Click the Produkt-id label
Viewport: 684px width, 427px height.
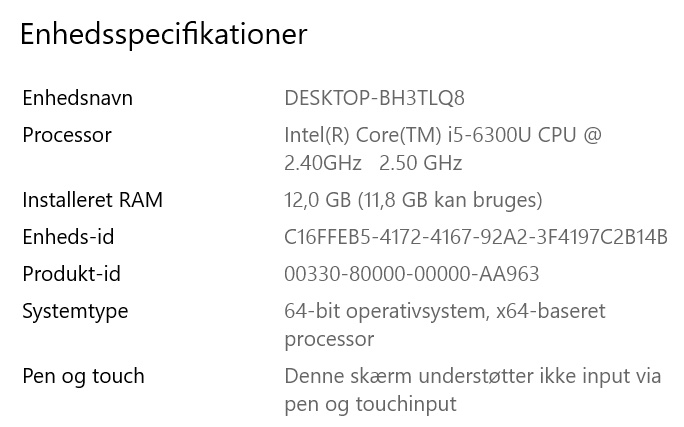(x=71, y=274)
